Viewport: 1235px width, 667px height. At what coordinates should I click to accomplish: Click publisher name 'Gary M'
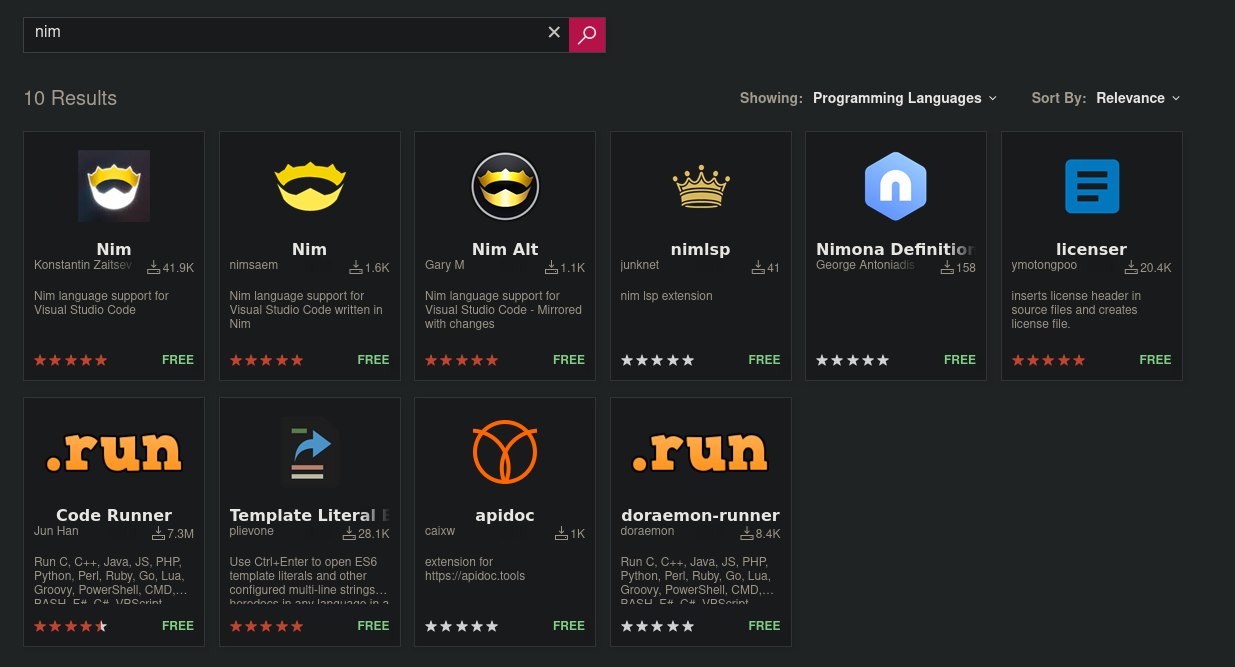point(445,267)
